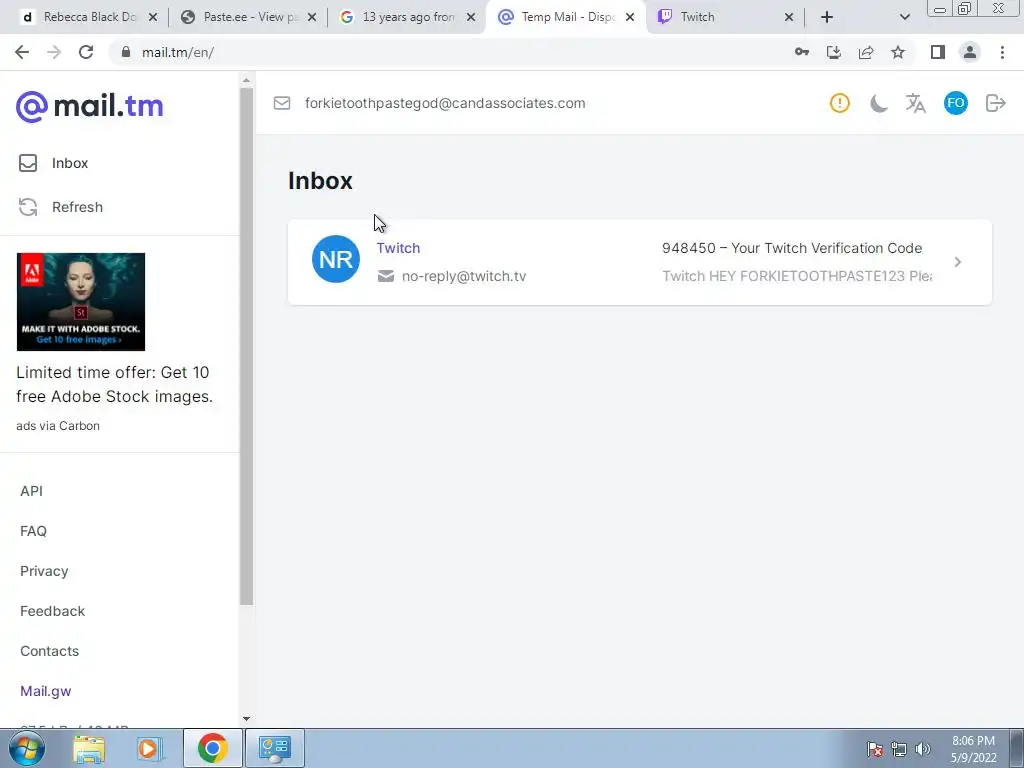Viewport: 1024px width, 768px height.
Task: Open the Contacts sidebar link
Action: [x=50, y=651]
